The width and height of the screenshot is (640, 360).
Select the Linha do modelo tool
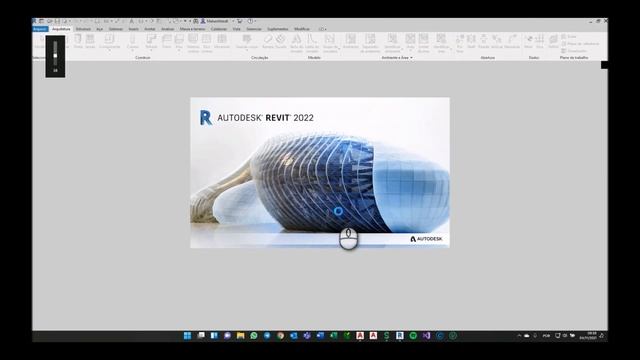pyautogui.click(x=312, y=43)
